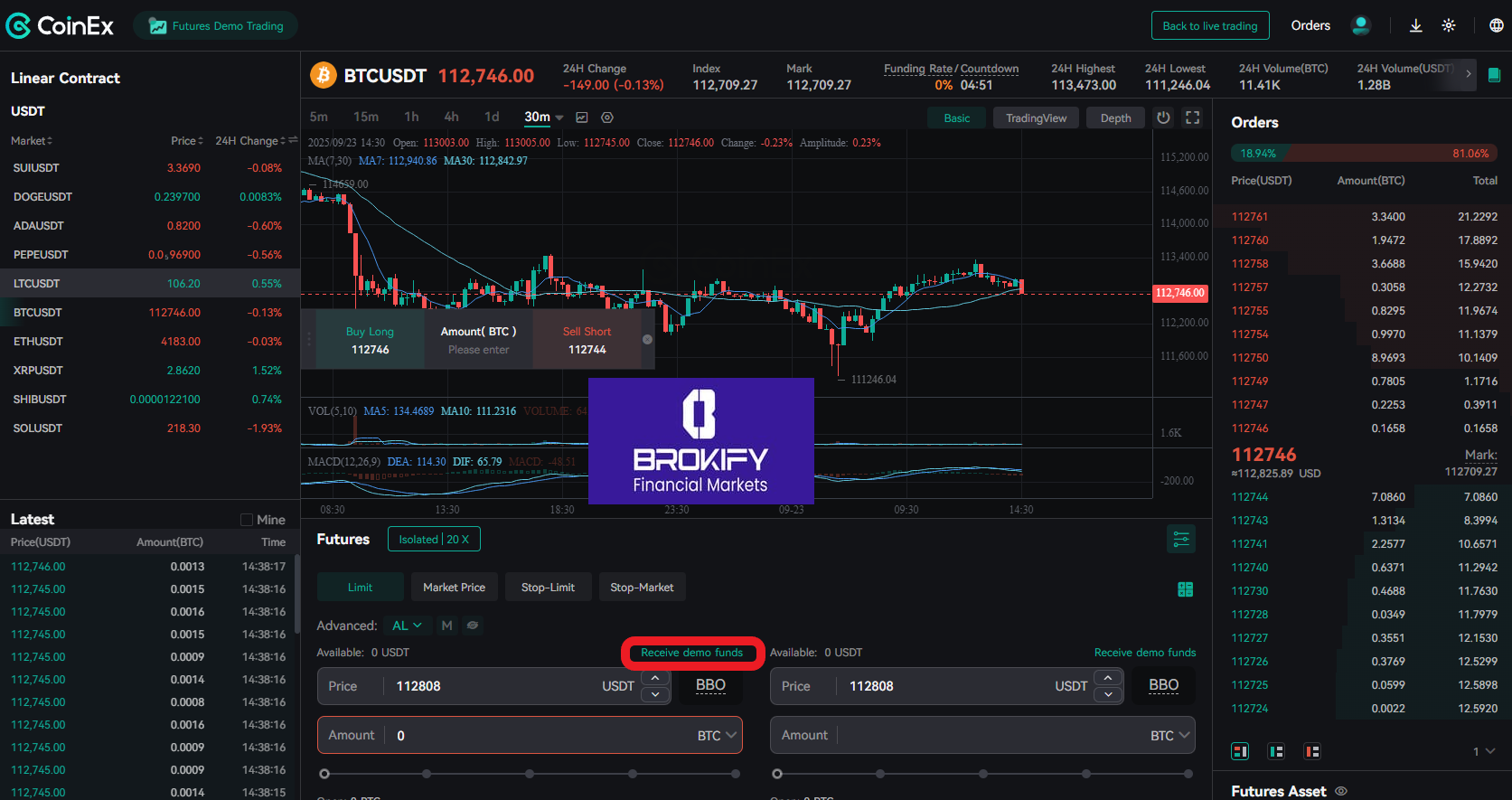Click the CoinEx logo
1512x800 pixels.
(60, 26)
